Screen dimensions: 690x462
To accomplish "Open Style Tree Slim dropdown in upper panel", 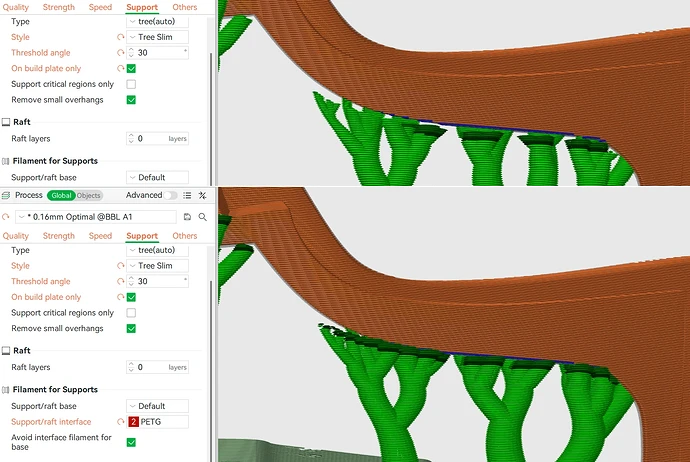I will [x=158, y=37].
